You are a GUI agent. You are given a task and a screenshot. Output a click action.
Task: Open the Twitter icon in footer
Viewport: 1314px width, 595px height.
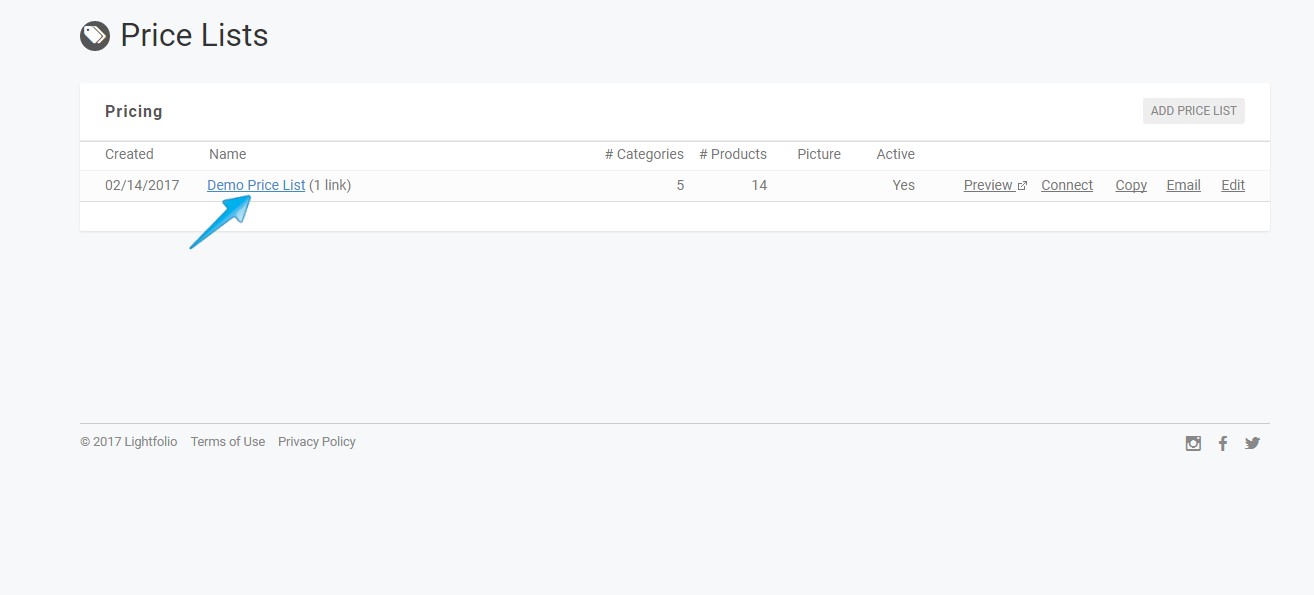point(1252,443)
